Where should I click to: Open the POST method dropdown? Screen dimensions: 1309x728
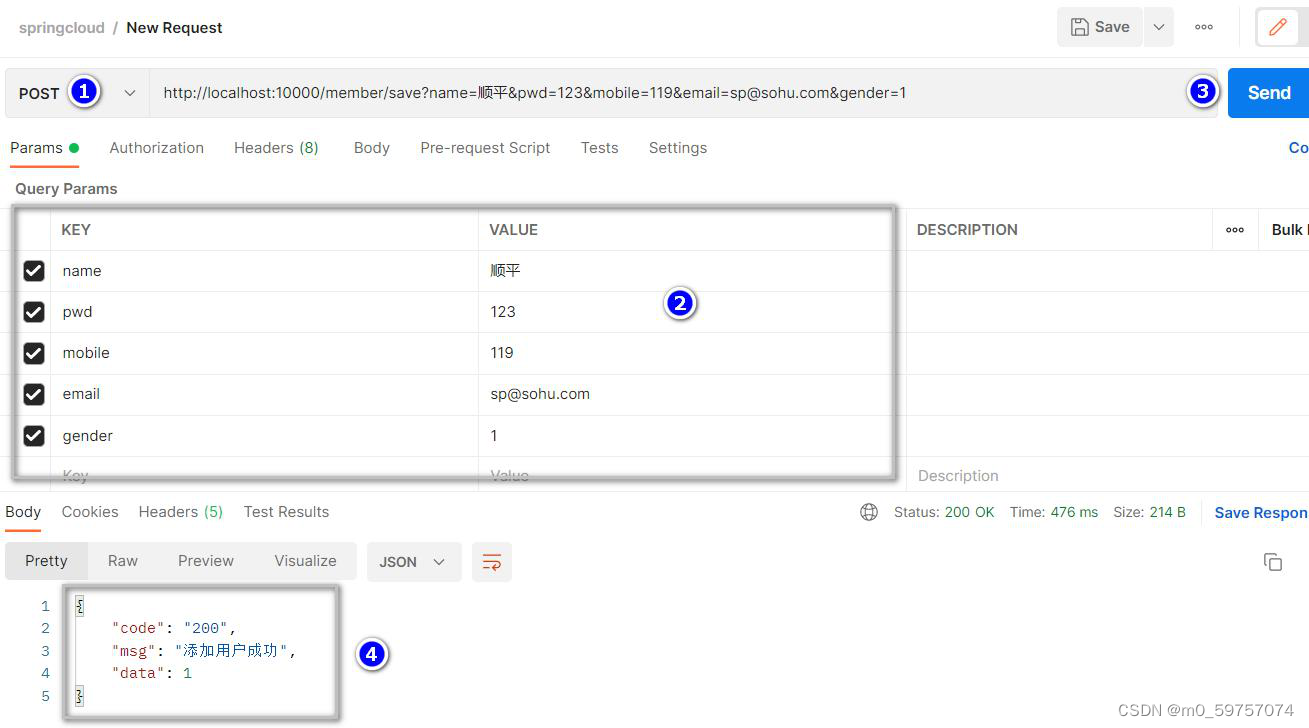coord(77,93)
